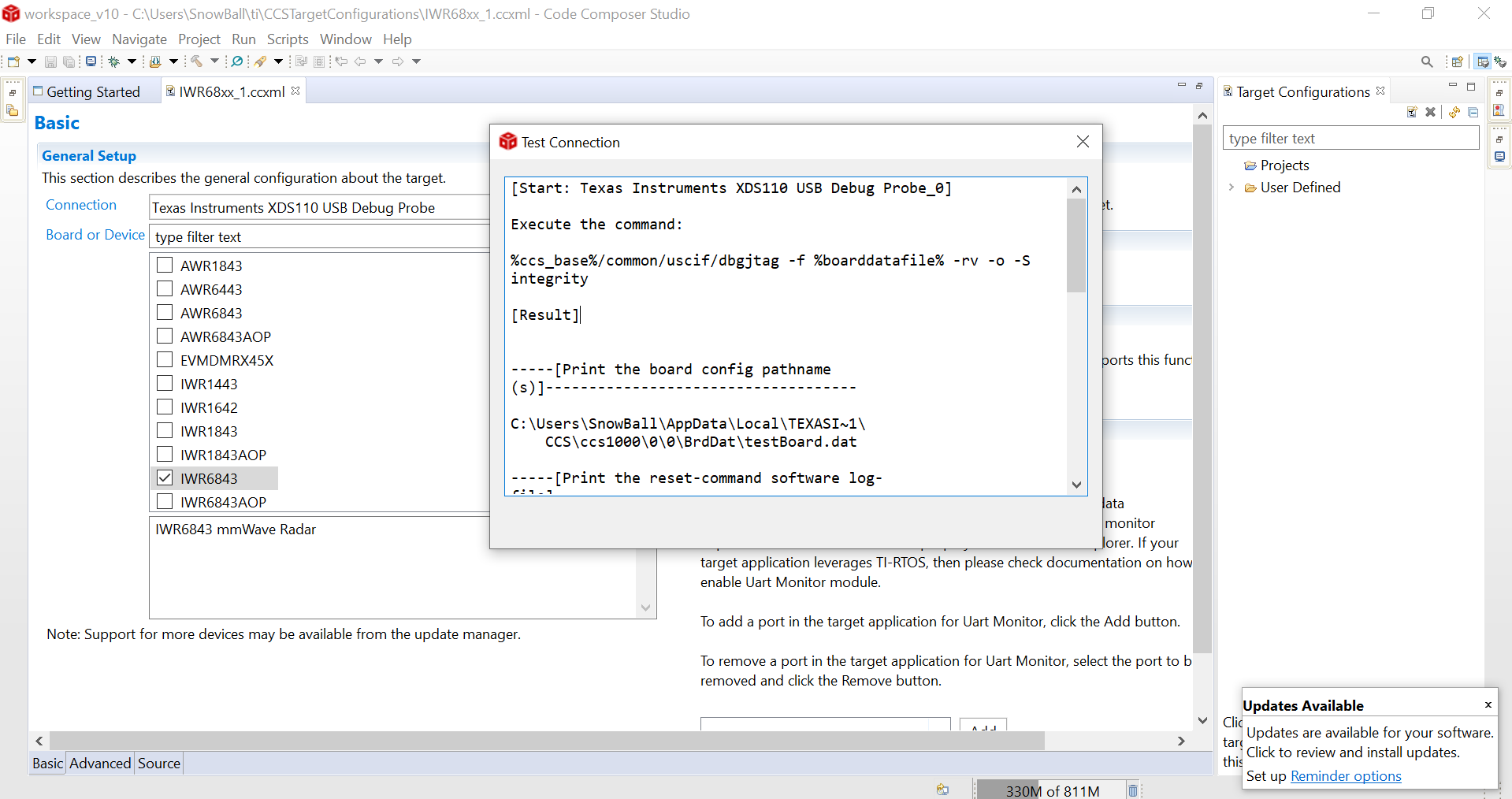Check the IWR1642 device checkbox
Viewport: 1512px width, 799px height.
165,407
